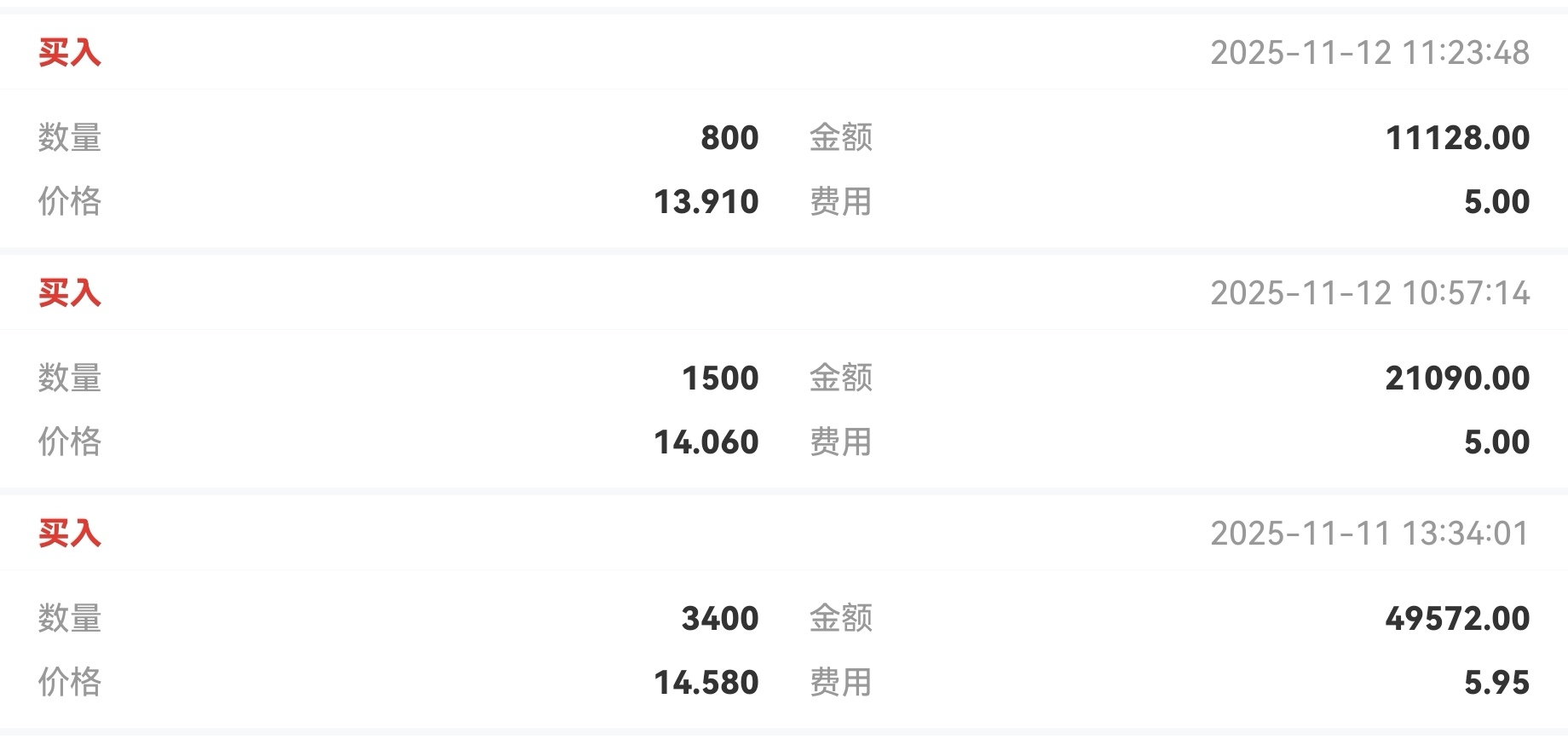Click the 数量 label beside 800
Screen dimensions: 1568x739
click(x=70, y=138)
